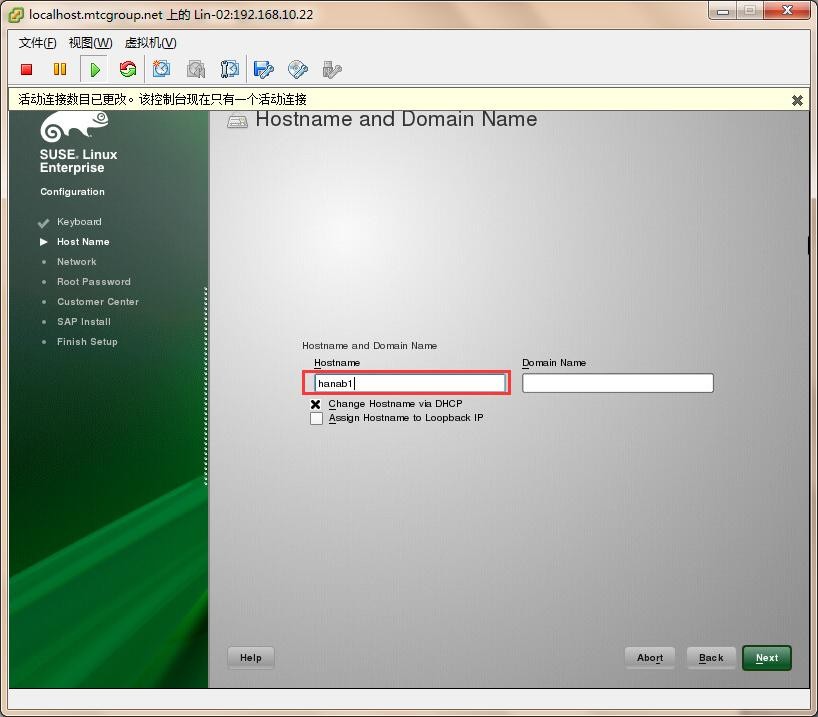The image size is (818, 717).
Task: Select Customer Center step in sidebar
Action: pos(98,302)
